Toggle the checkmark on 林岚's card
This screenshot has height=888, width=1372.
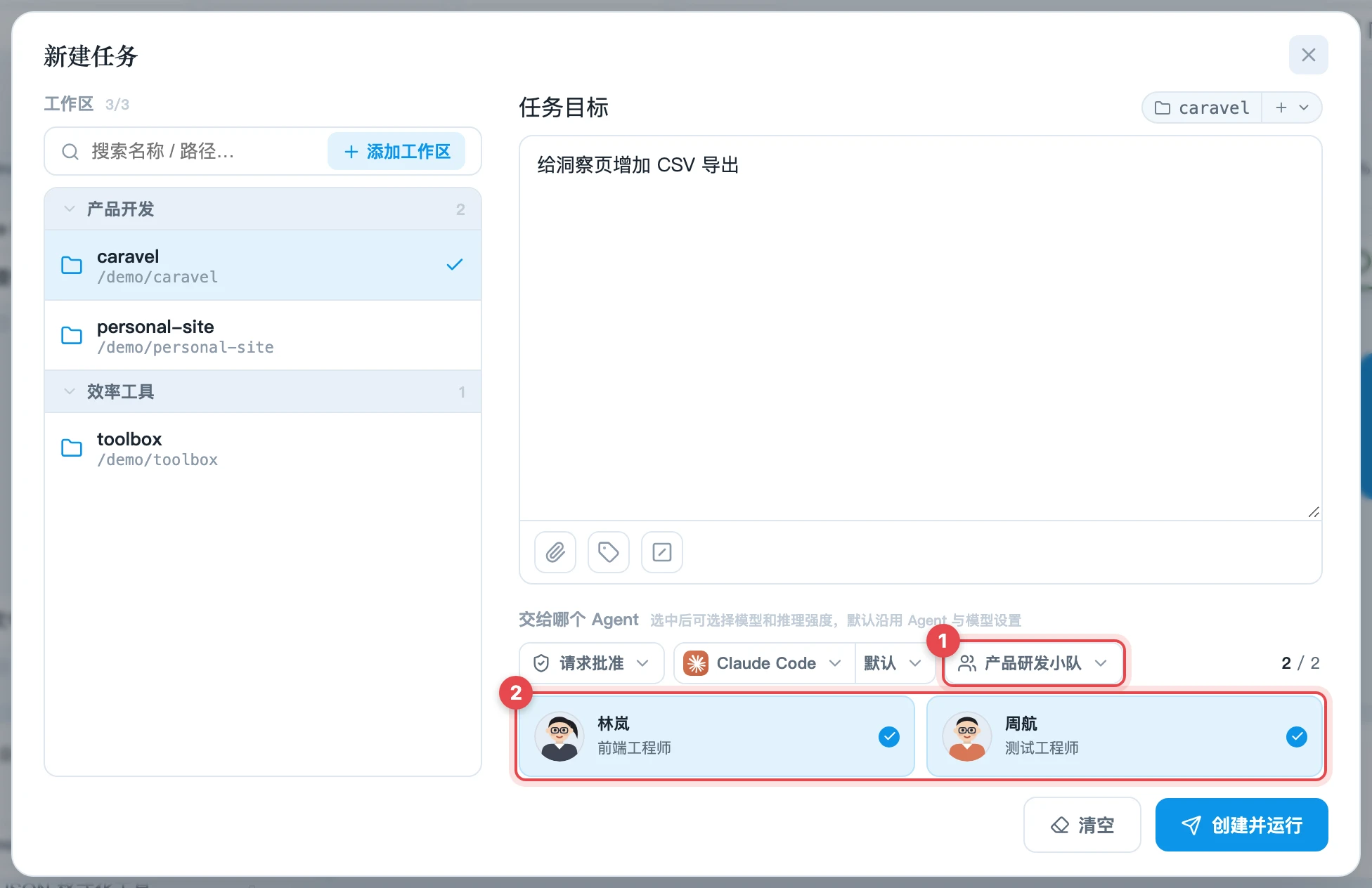click(x=889, y=736)
